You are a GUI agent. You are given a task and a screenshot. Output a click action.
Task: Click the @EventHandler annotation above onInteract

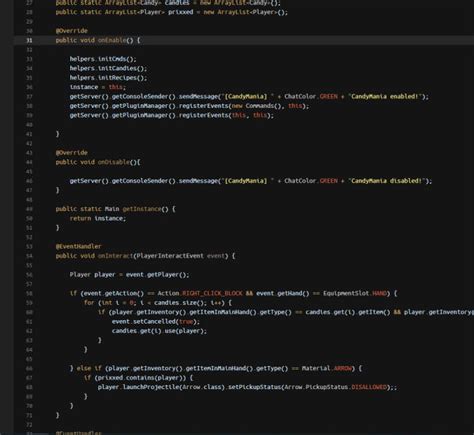(78, 246)
